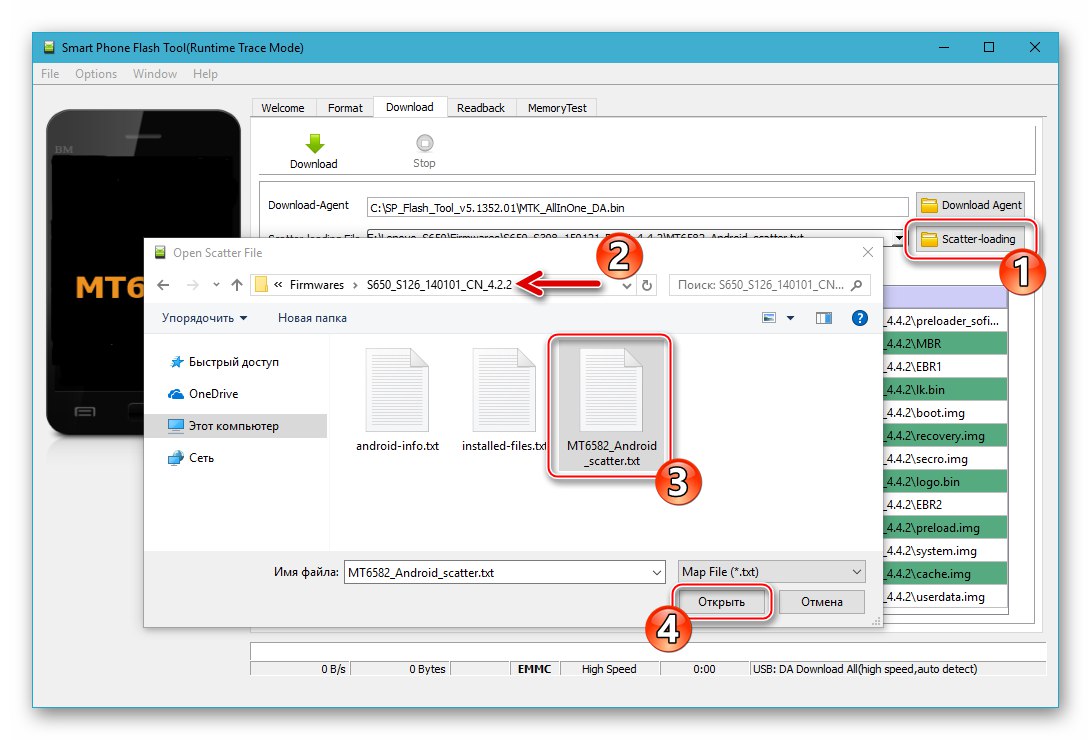Click the Stop icon in the toolbar
The image size is (1091, 740).
tap(424, 143)
